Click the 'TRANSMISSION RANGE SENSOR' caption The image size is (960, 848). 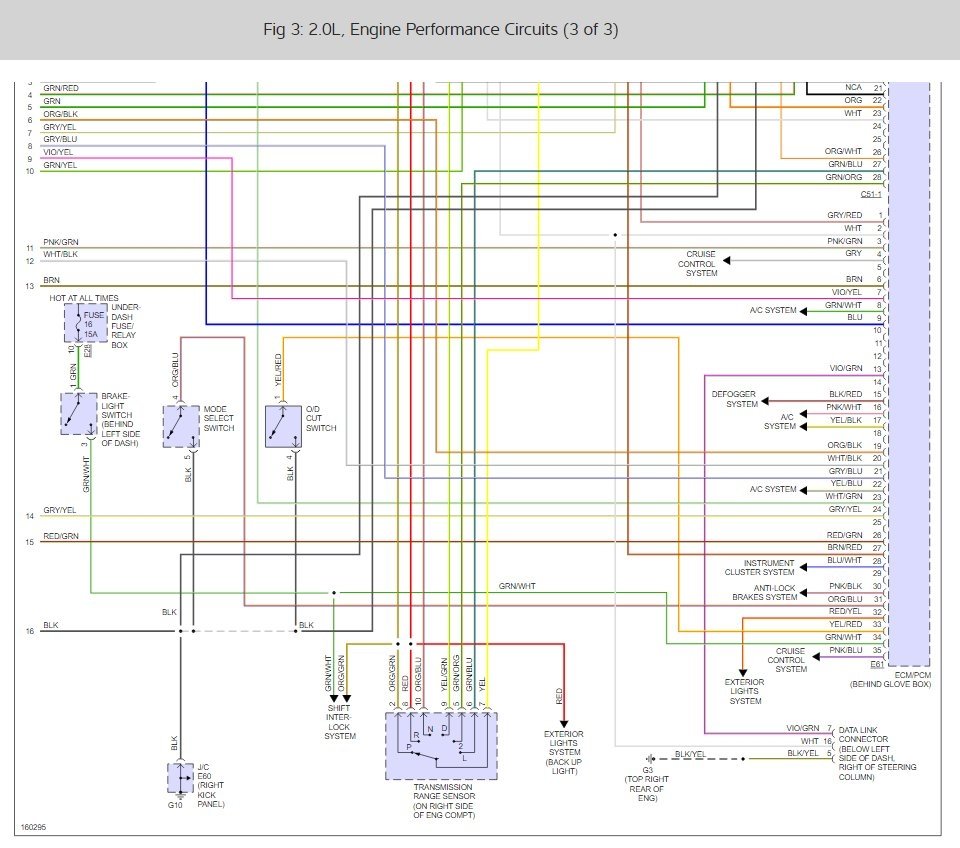[x=444, y=801]
